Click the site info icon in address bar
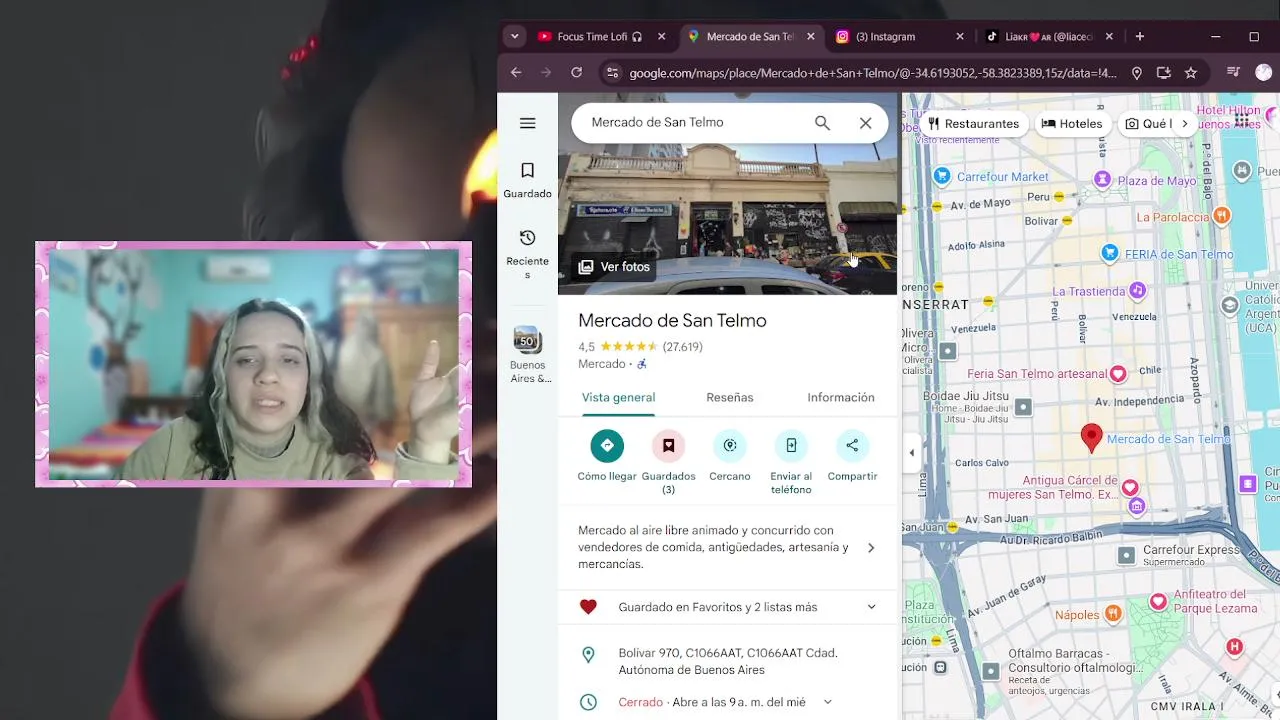 (x=612, y=73)
